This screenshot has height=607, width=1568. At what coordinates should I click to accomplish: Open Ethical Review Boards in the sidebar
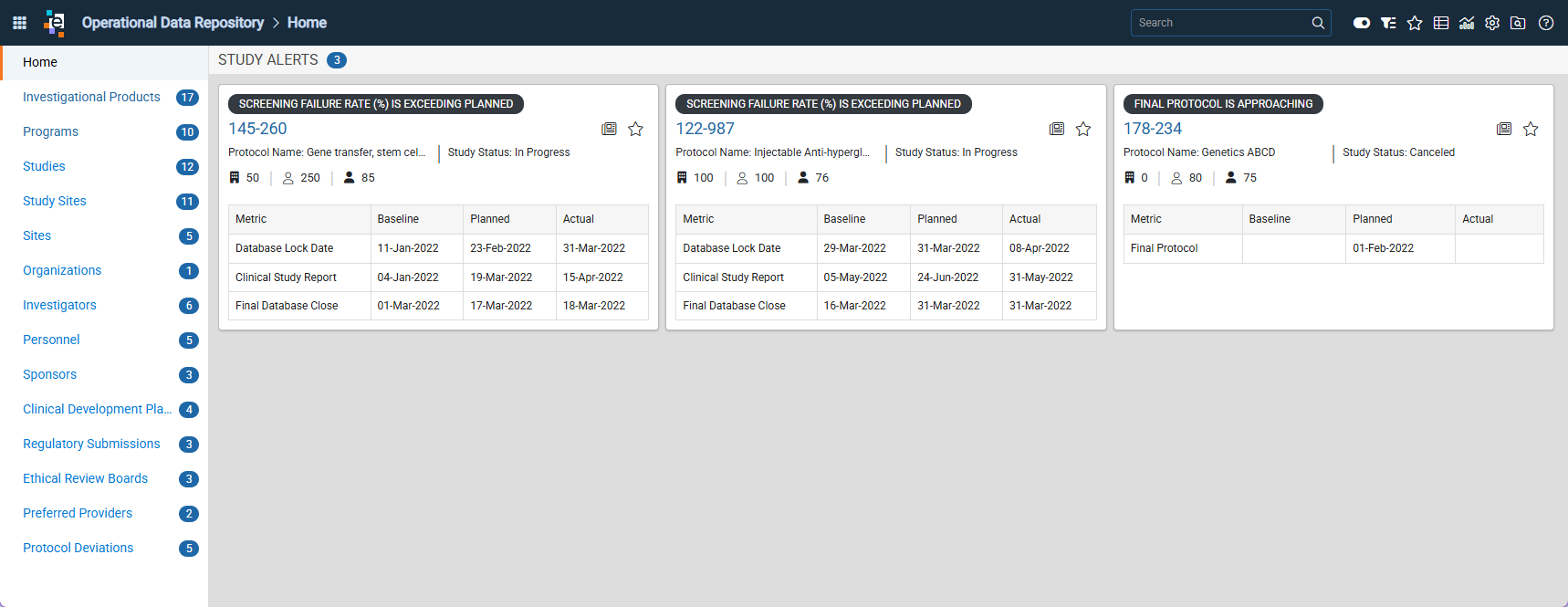coord(85,478)
